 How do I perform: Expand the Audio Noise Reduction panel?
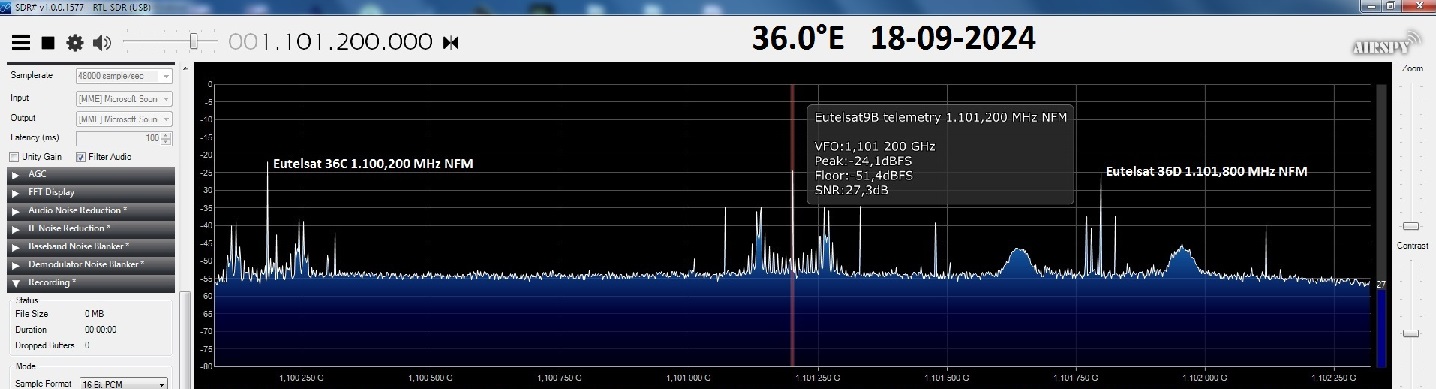tap(91, 210)
